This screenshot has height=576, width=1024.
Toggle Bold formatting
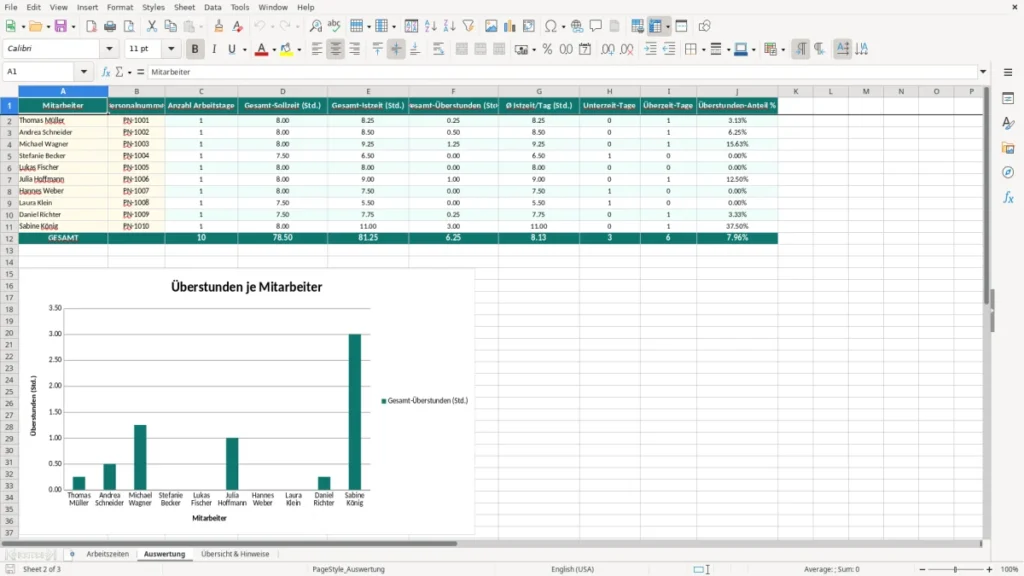pyautogui.click(x=195, y=49)
